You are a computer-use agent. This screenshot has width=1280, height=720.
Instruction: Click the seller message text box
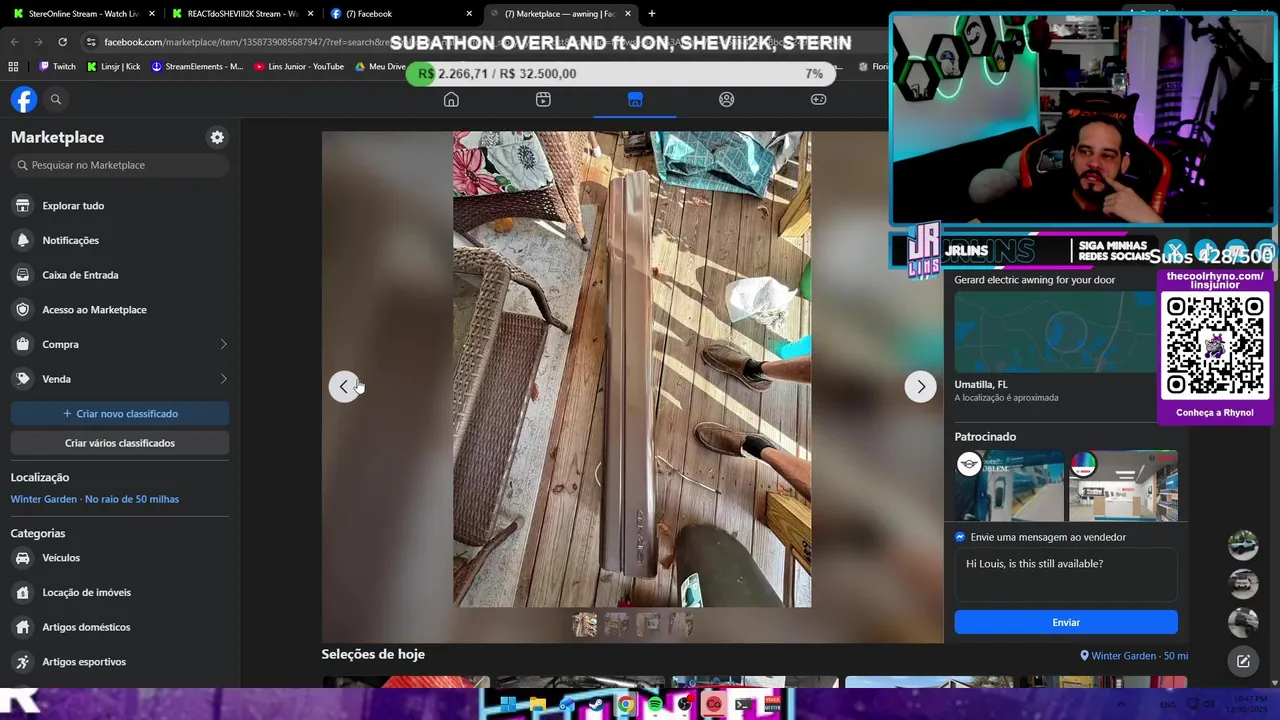pyautogui.click(x=1066, y=575)
